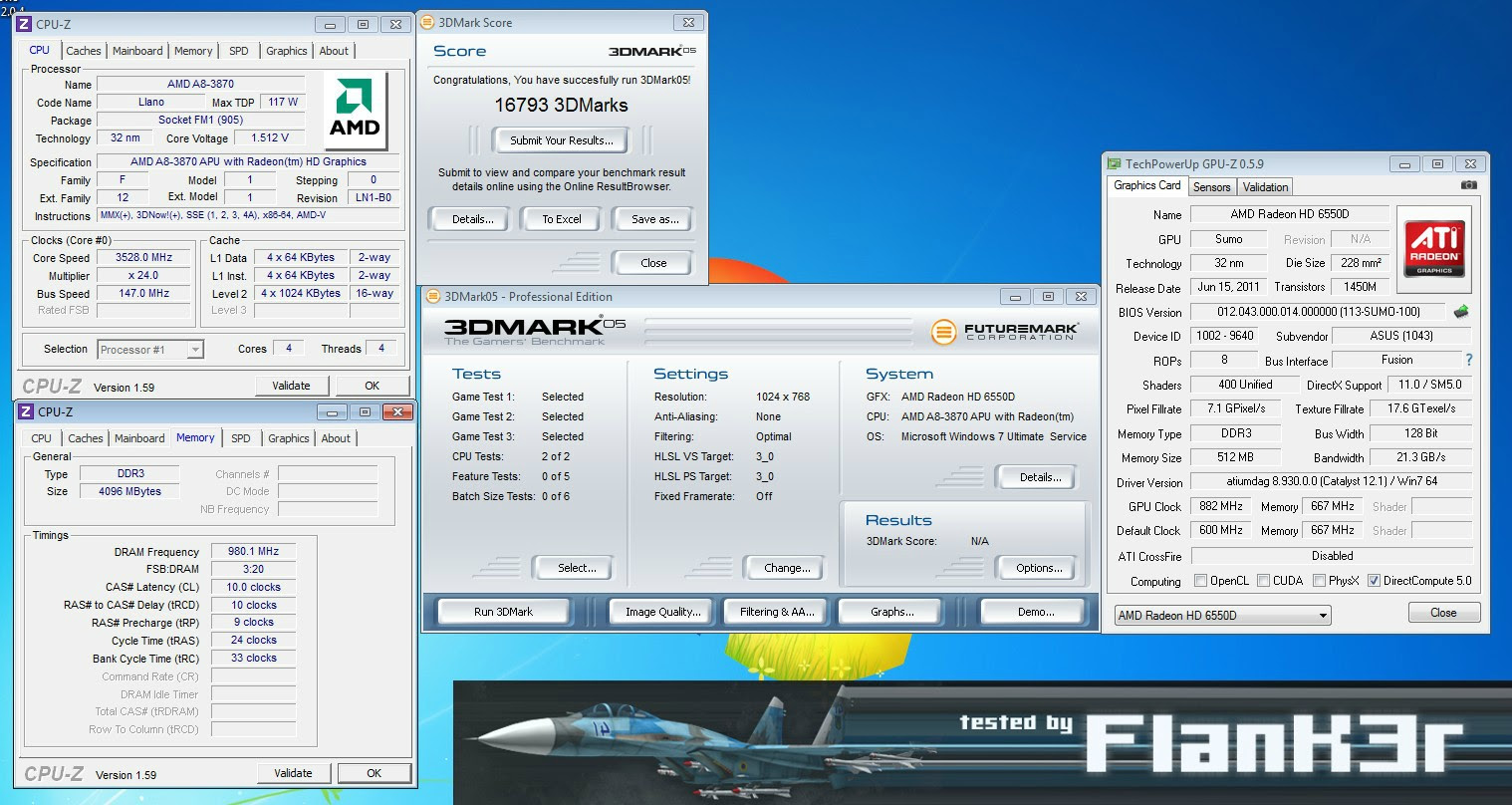Click Change button under Settings
The image size is (1512, 805).
(x=787, y=568)
